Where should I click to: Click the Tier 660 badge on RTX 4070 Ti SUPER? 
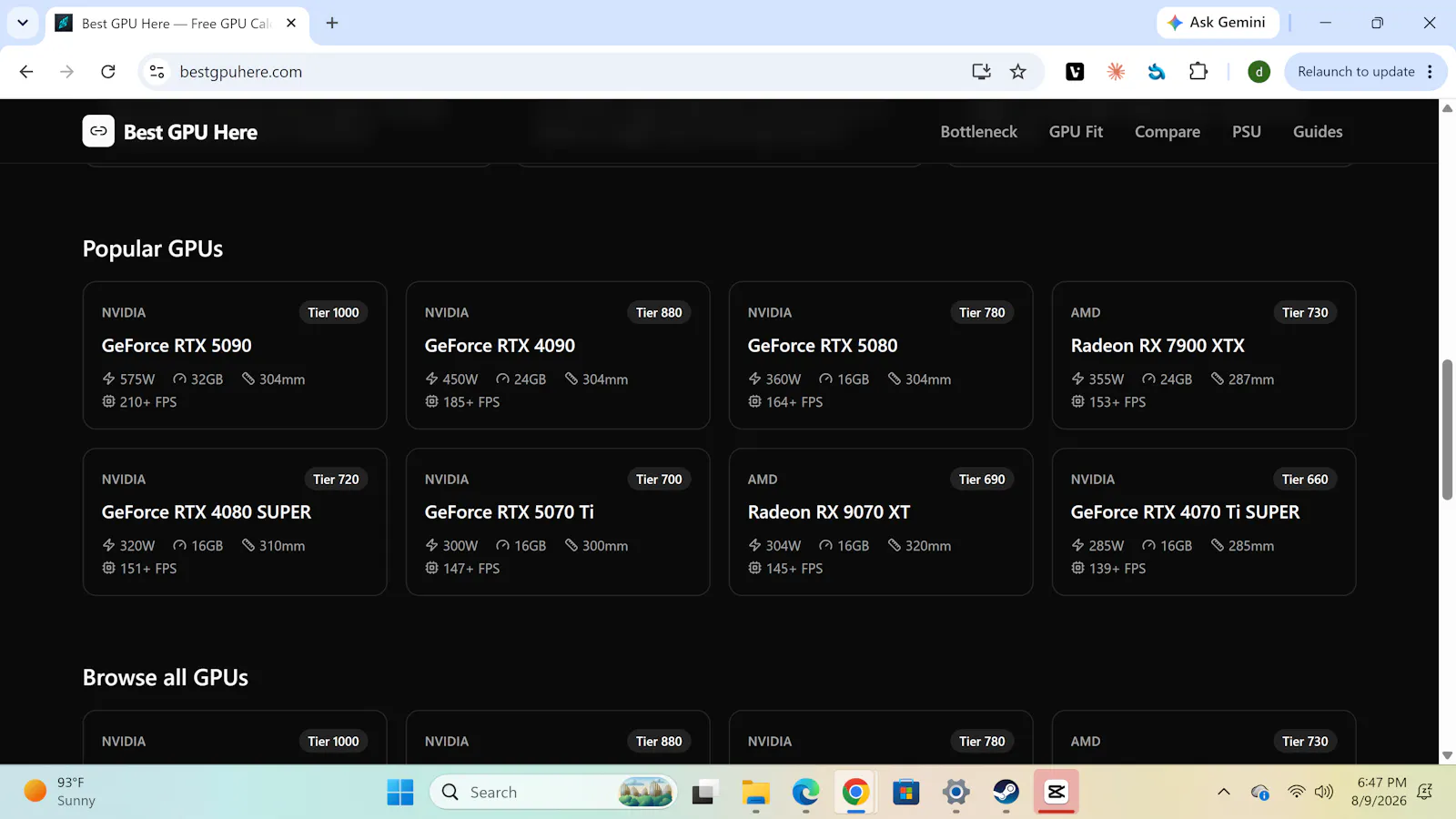point(1305,479)
